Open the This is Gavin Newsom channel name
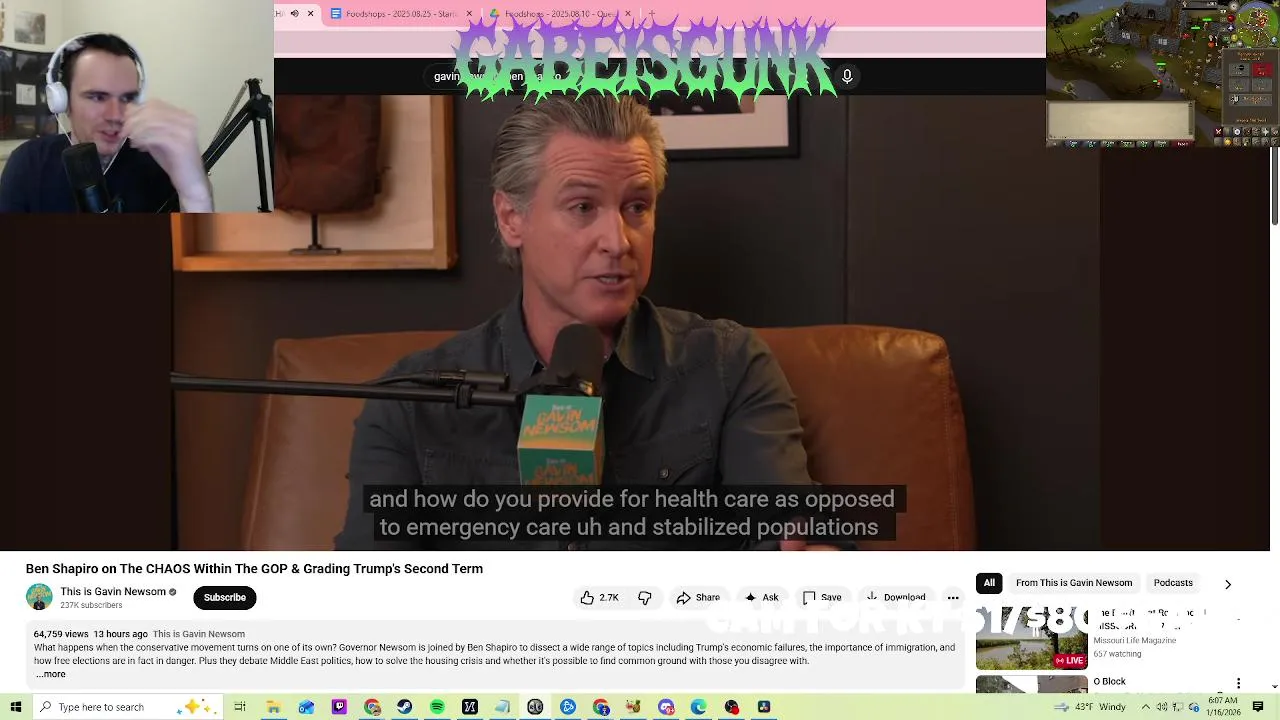1280x720 pixels. (x=113, y=591)
